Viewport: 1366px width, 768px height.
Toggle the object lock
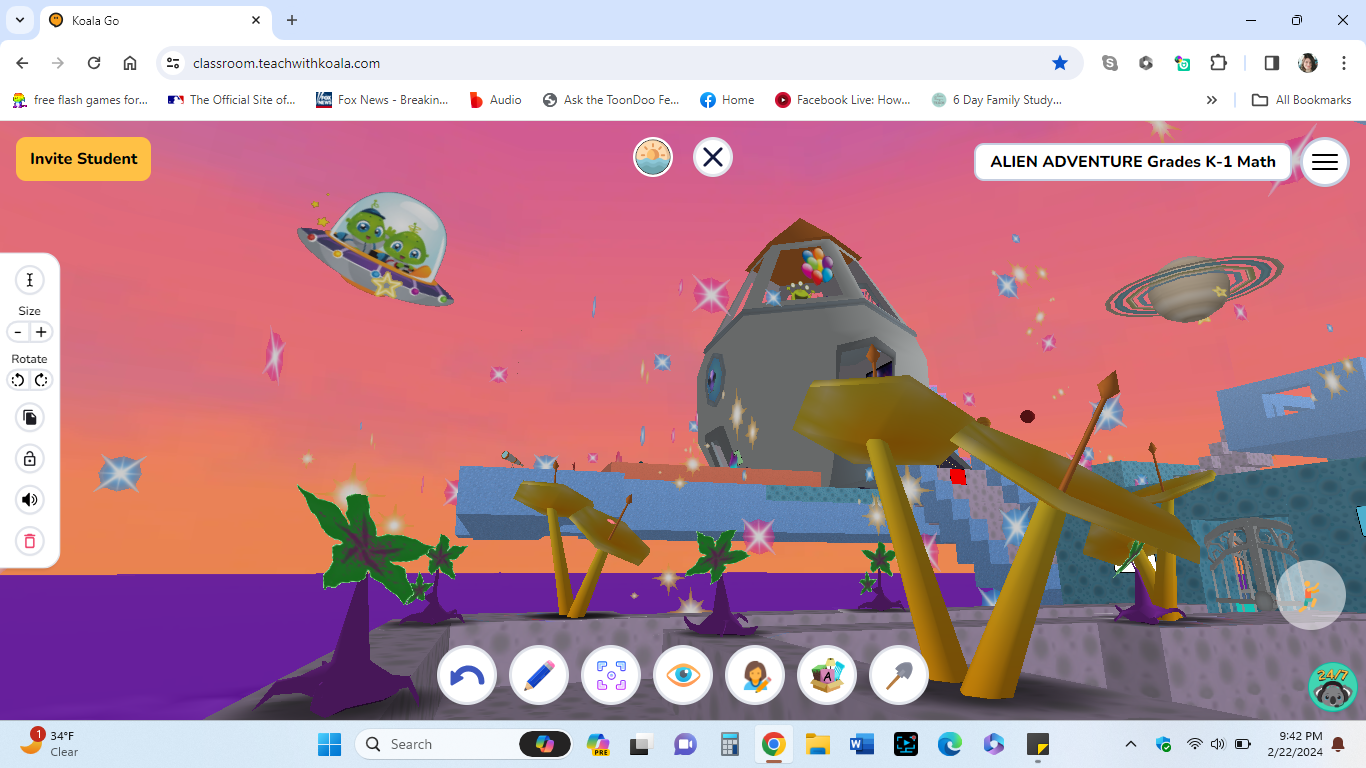tap(29, 458)
